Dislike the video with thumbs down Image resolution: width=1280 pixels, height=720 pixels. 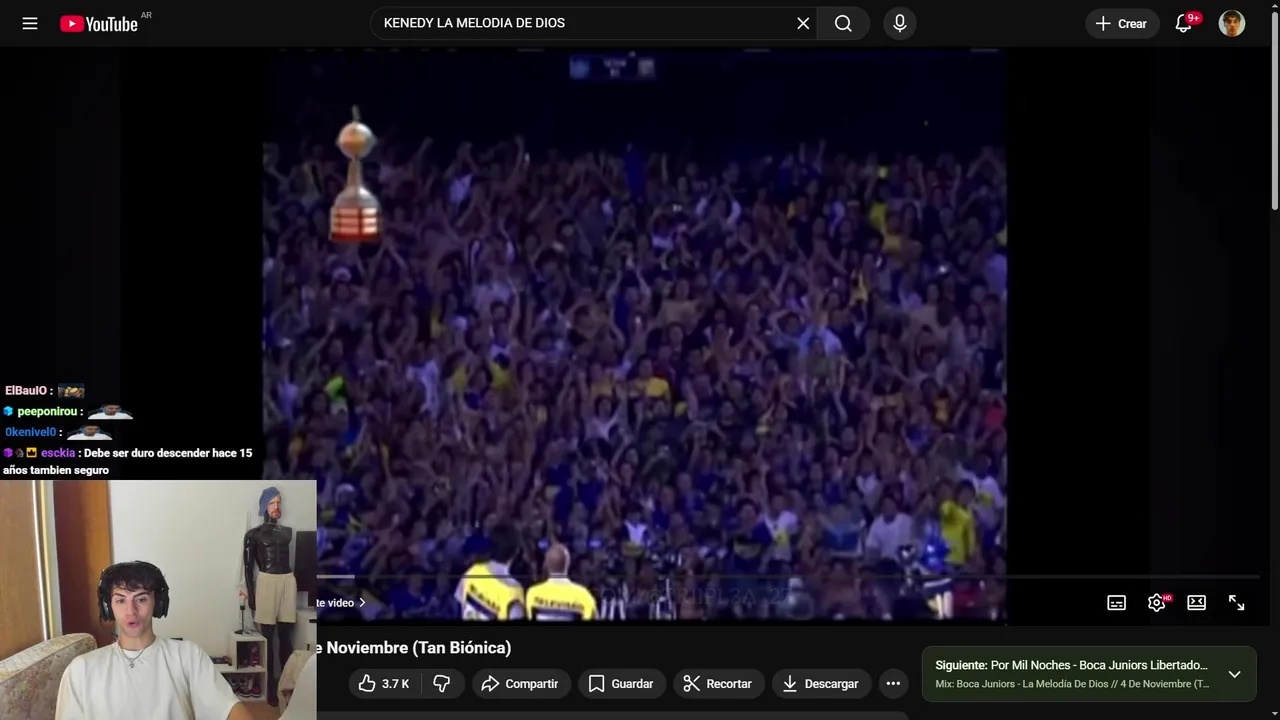point(442,683)
